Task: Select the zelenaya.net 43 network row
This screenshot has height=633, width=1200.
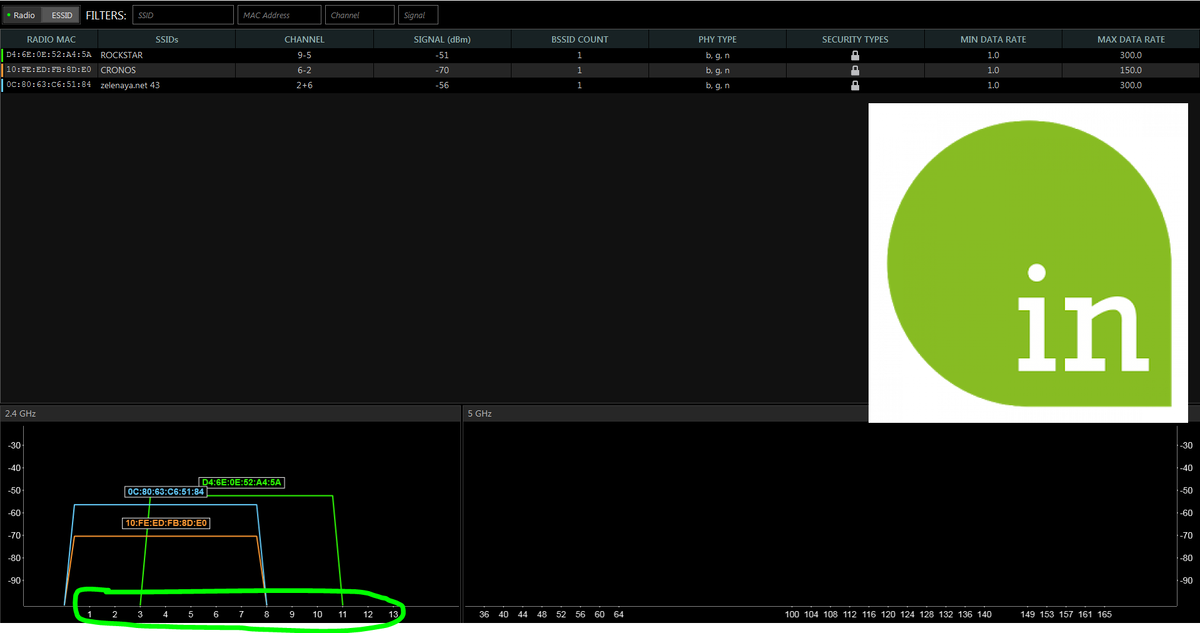Action: click(x=600, y=85)
